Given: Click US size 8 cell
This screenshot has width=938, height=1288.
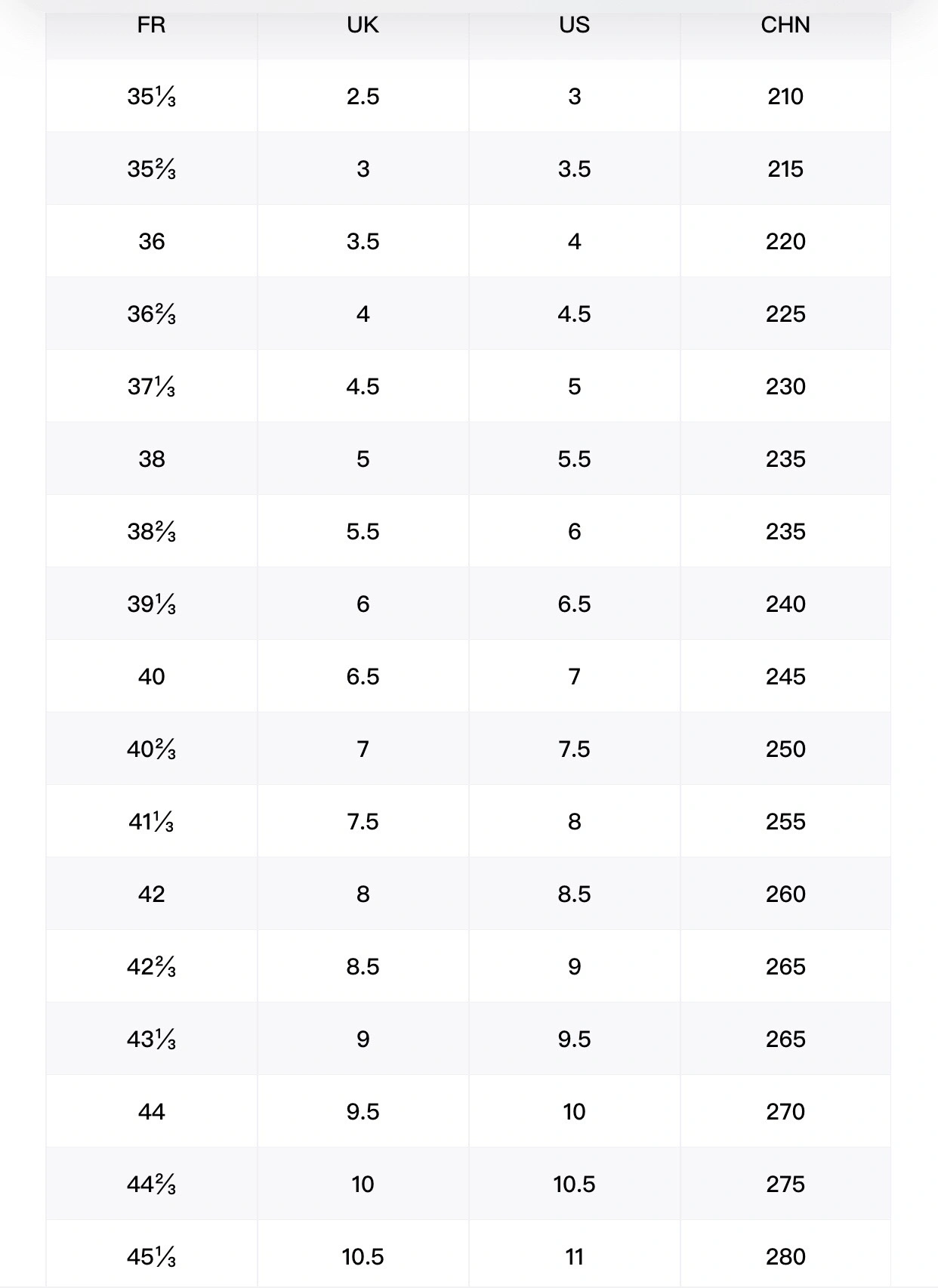Looking at the screenshot, I should [x=574, y=822].
